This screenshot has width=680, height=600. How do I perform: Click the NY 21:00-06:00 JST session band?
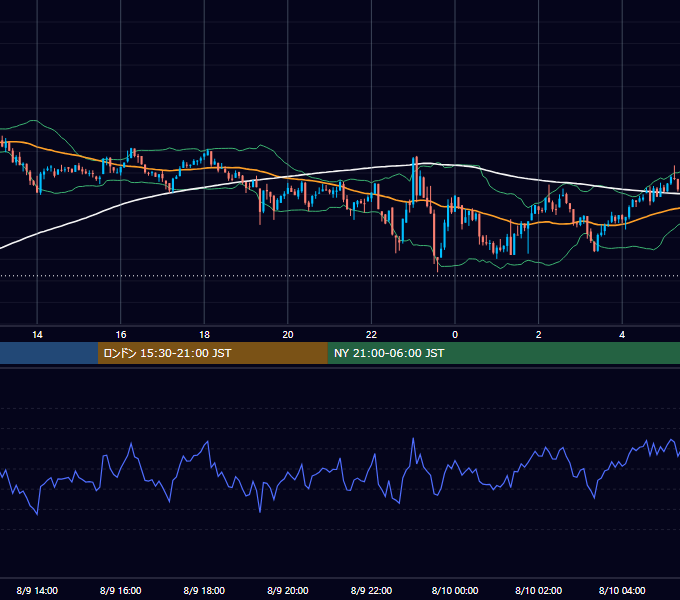[x=503, y=353]
